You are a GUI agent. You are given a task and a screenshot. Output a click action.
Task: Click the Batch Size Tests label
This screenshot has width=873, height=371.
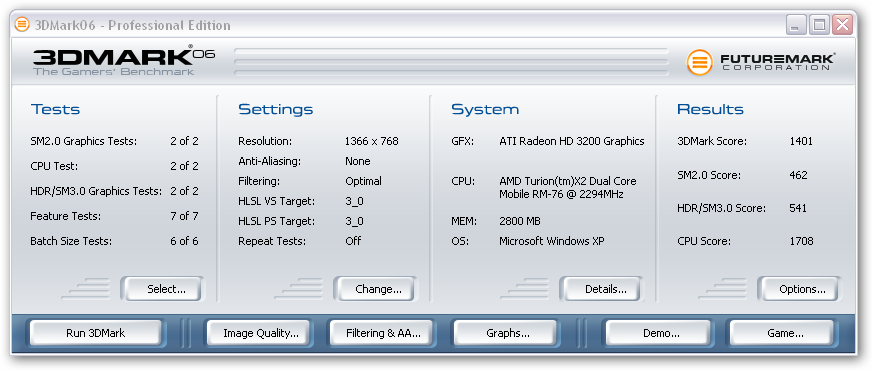click(71, 241)
